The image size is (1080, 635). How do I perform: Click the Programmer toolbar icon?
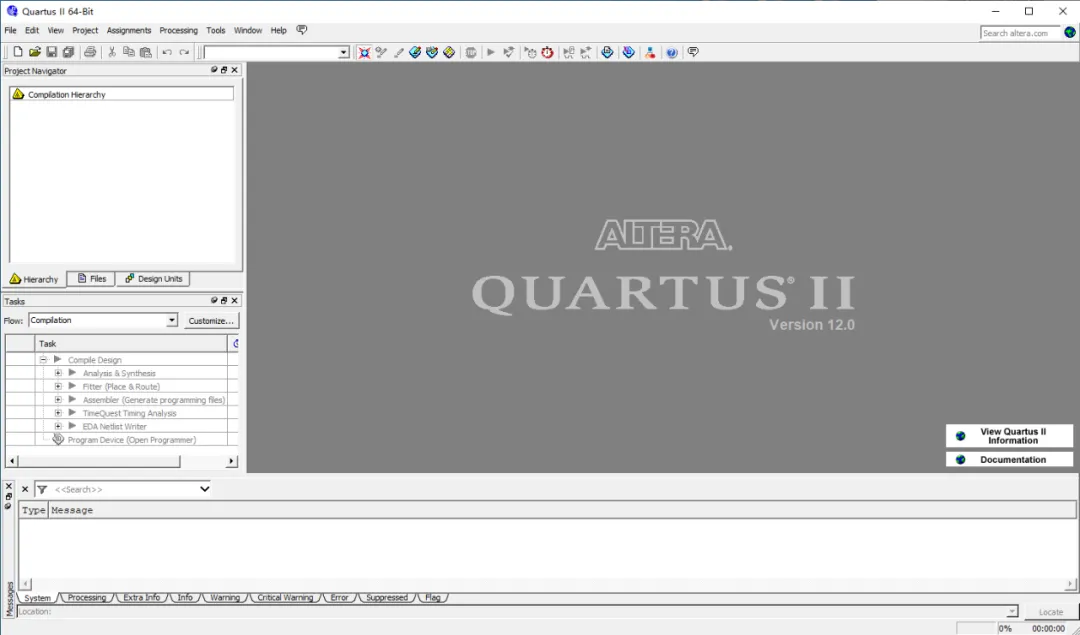(x=628, y=52)
